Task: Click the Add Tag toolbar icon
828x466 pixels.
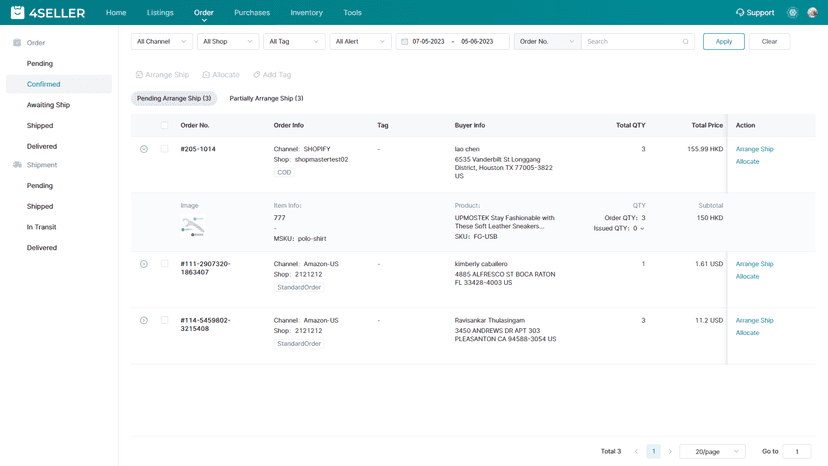Action: click(x=257, y=74)
